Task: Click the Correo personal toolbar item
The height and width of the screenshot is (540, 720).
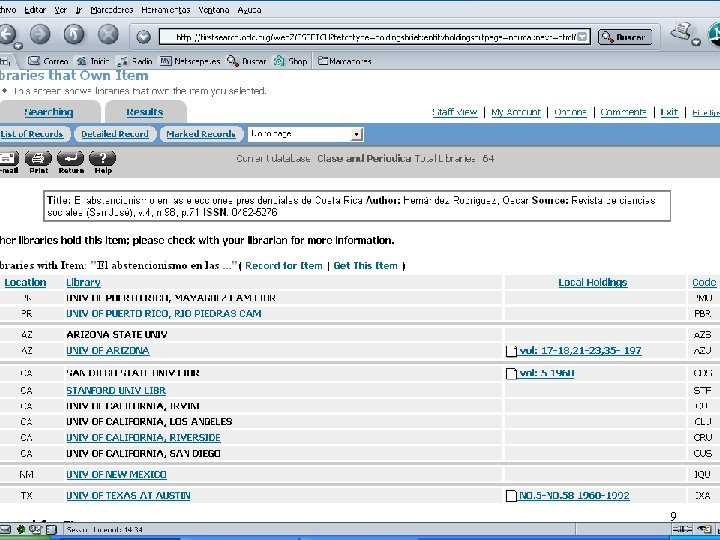Action: pos(48,61)
